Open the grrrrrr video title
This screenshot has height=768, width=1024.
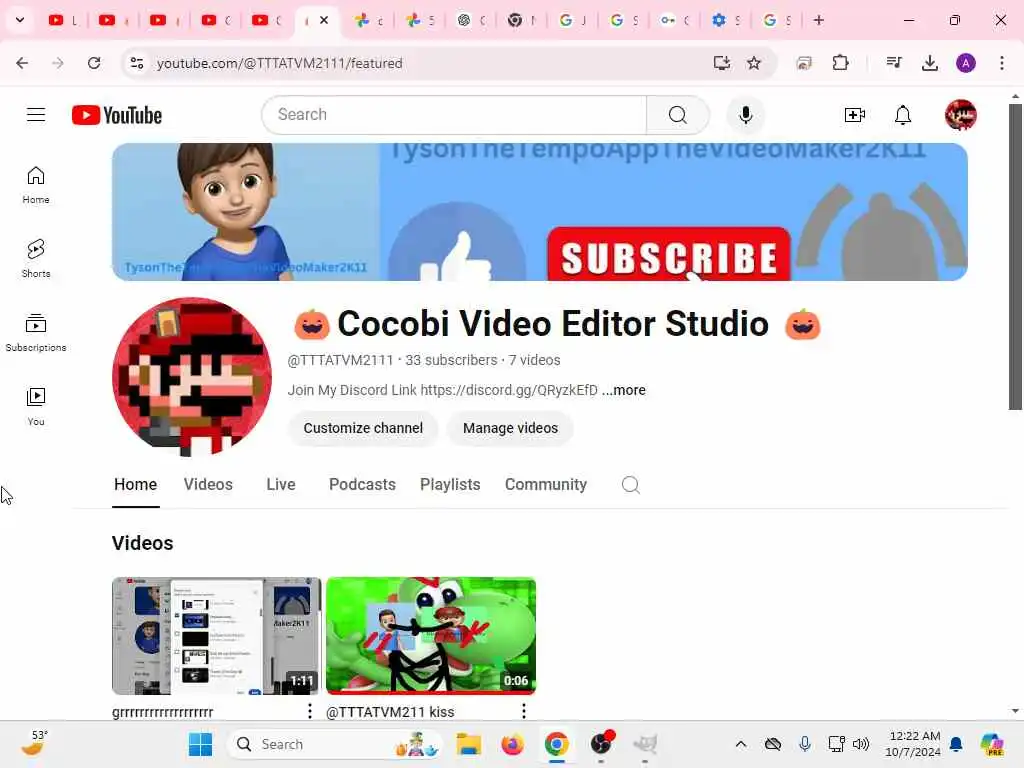(163, 712)
